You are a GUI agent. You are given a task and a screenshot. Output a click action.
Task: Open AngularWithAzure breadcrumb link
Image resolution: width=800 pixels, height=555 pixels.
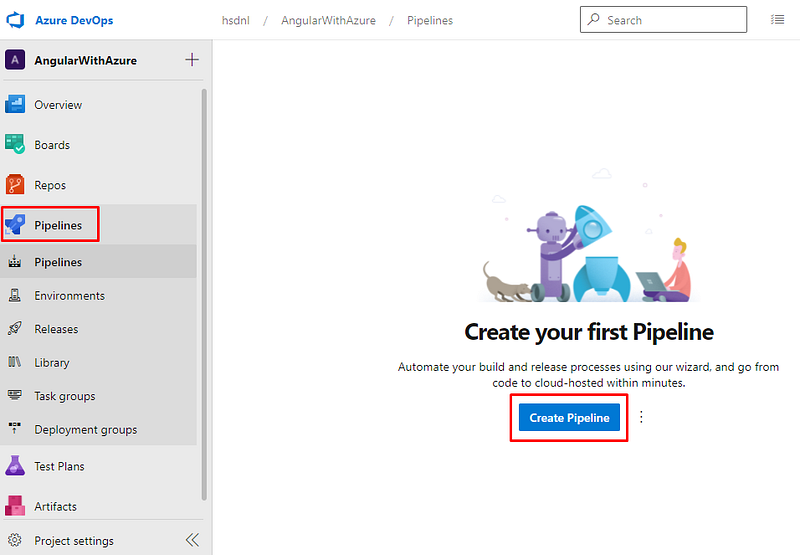pos(328,20)
